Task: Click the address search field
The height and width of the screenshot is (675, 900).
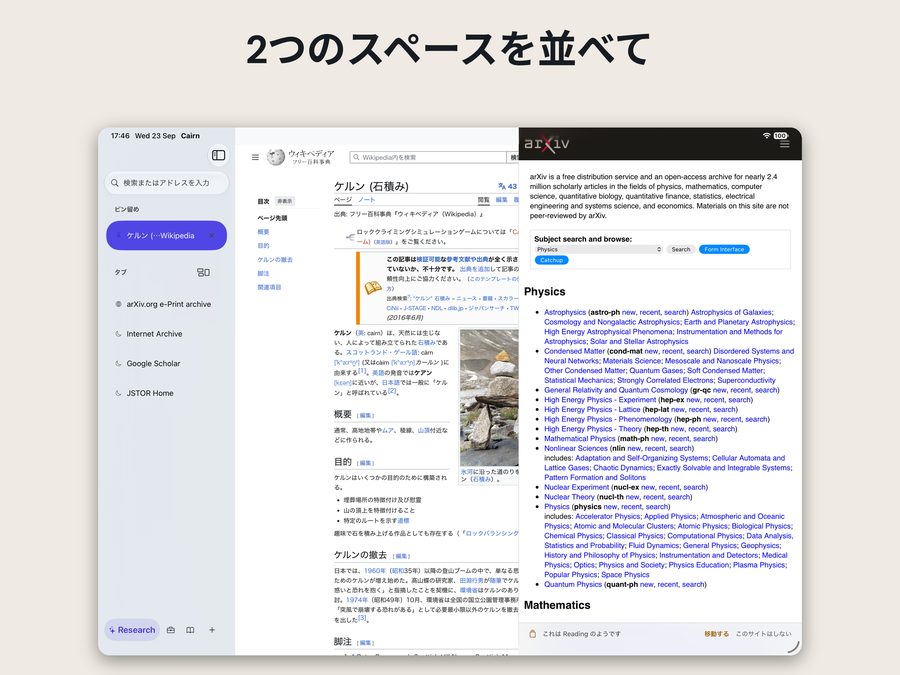Action: coord(166,183)
